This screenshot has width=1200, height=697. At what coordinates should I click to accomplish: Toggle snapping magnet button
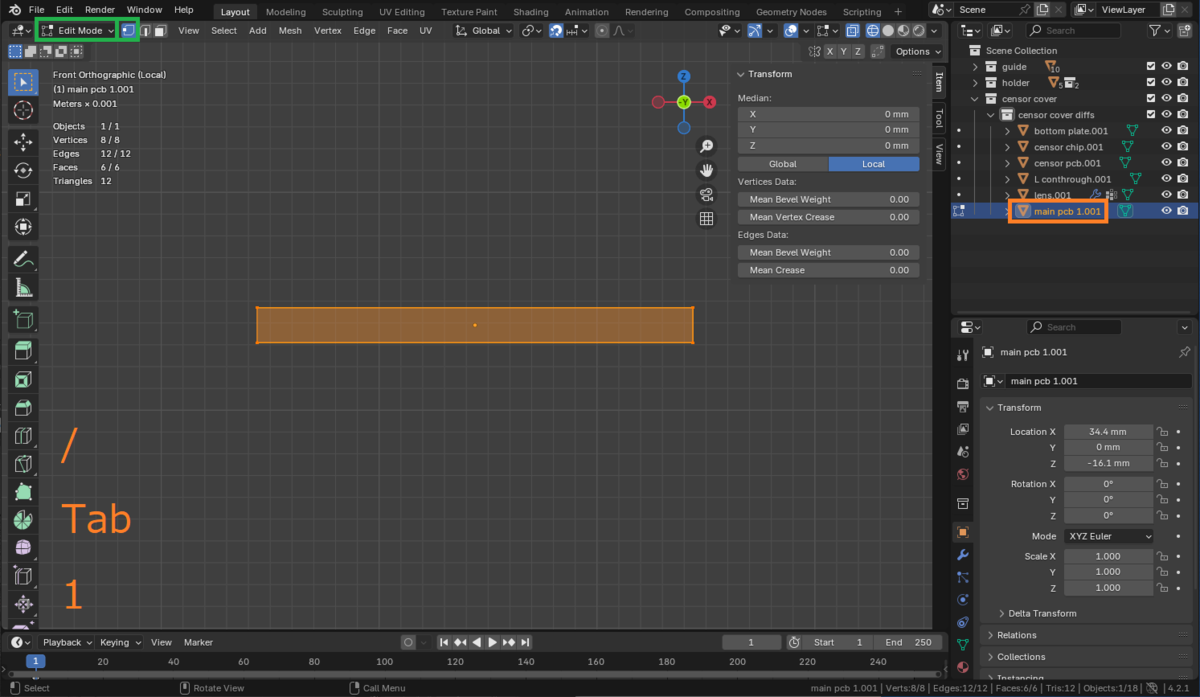[x=556, y=31]
